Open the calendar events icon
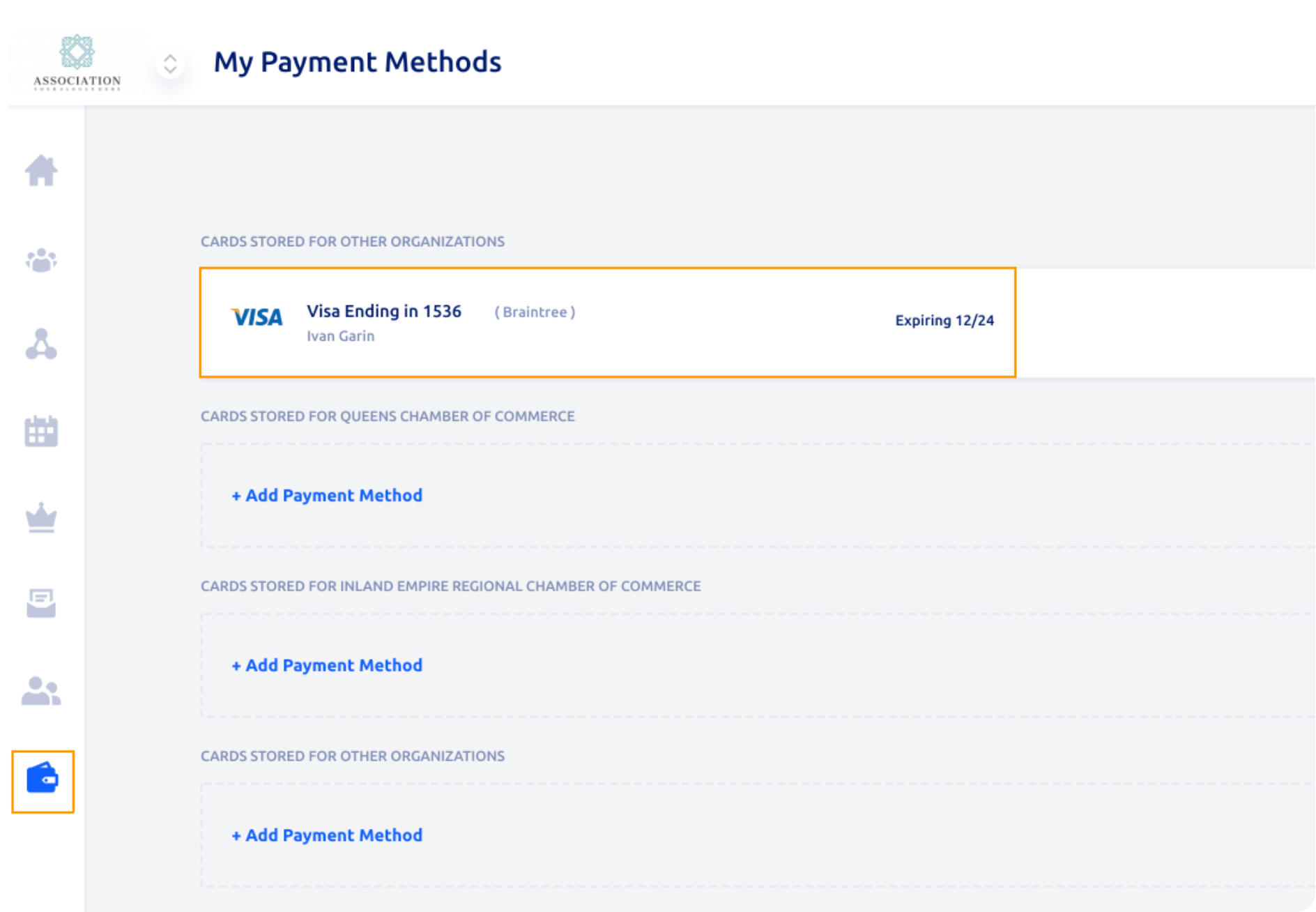 click(x=41, y=431)
